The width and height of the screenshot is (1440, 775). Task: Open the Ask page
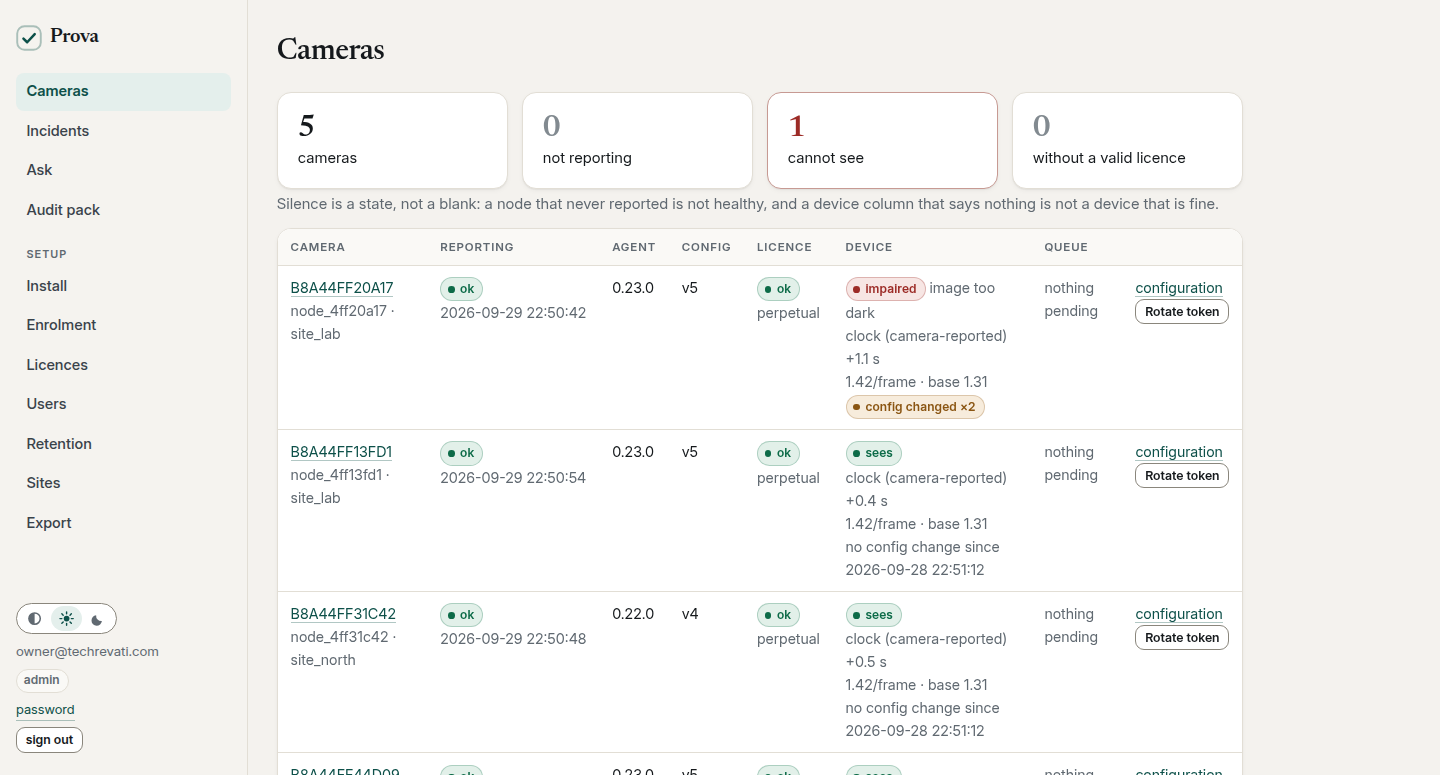[x=123, y=170]
